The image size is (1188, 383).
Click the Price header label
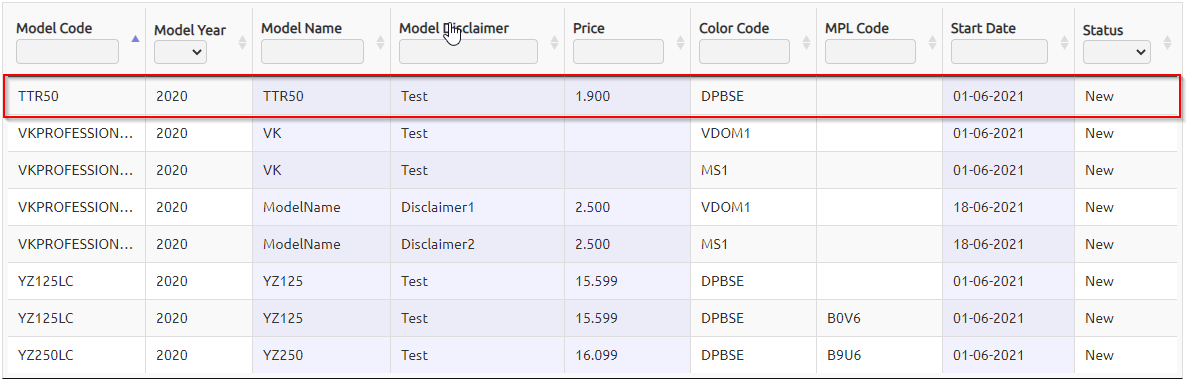pos(589,28)
